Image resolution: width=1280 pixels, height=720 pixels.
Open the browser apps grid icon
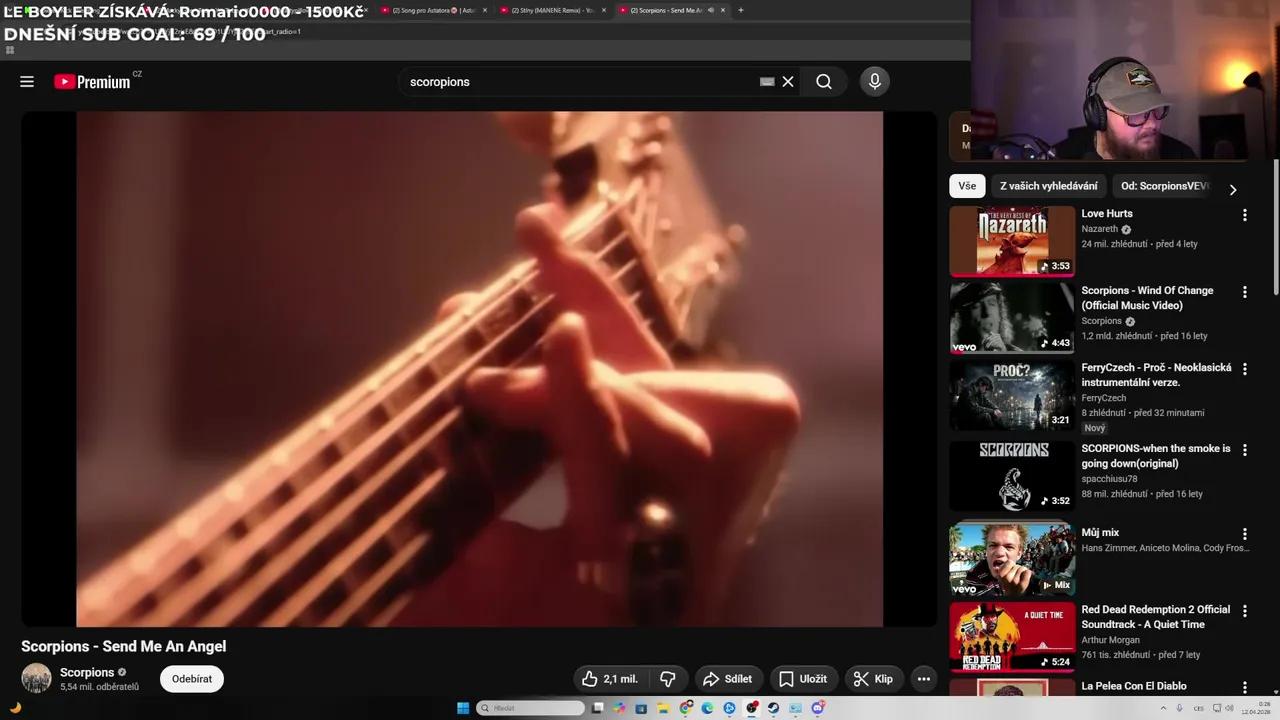[x=10, y=50]
